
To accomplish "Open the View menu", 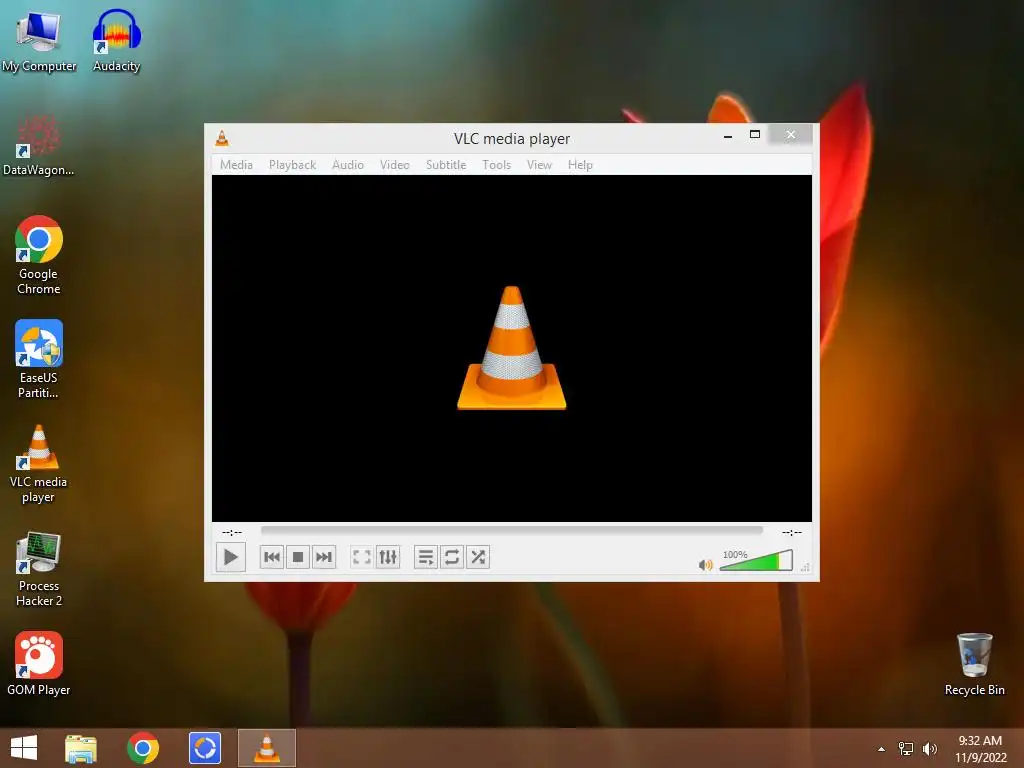I will tap(539, 165).
